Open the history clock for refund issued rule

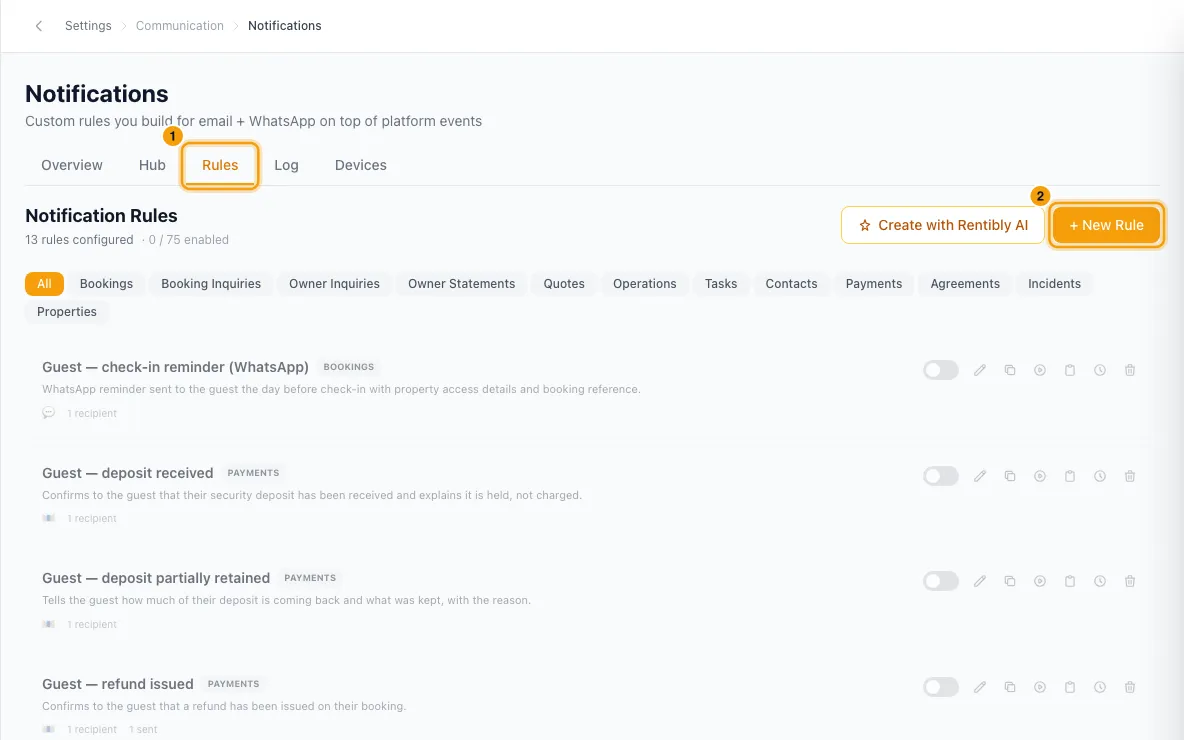[x=1100, y=687]
